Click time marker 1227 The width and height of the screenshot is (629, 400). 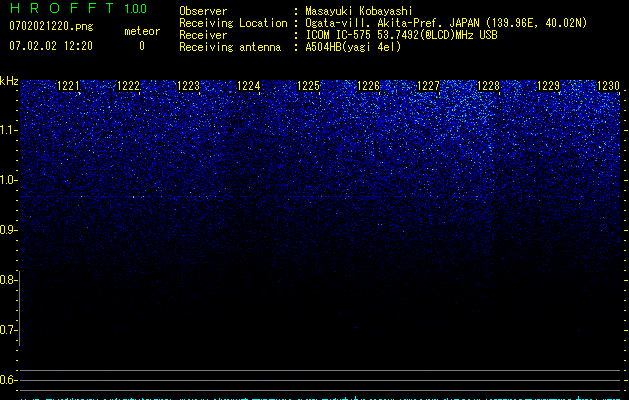point(428,86)
